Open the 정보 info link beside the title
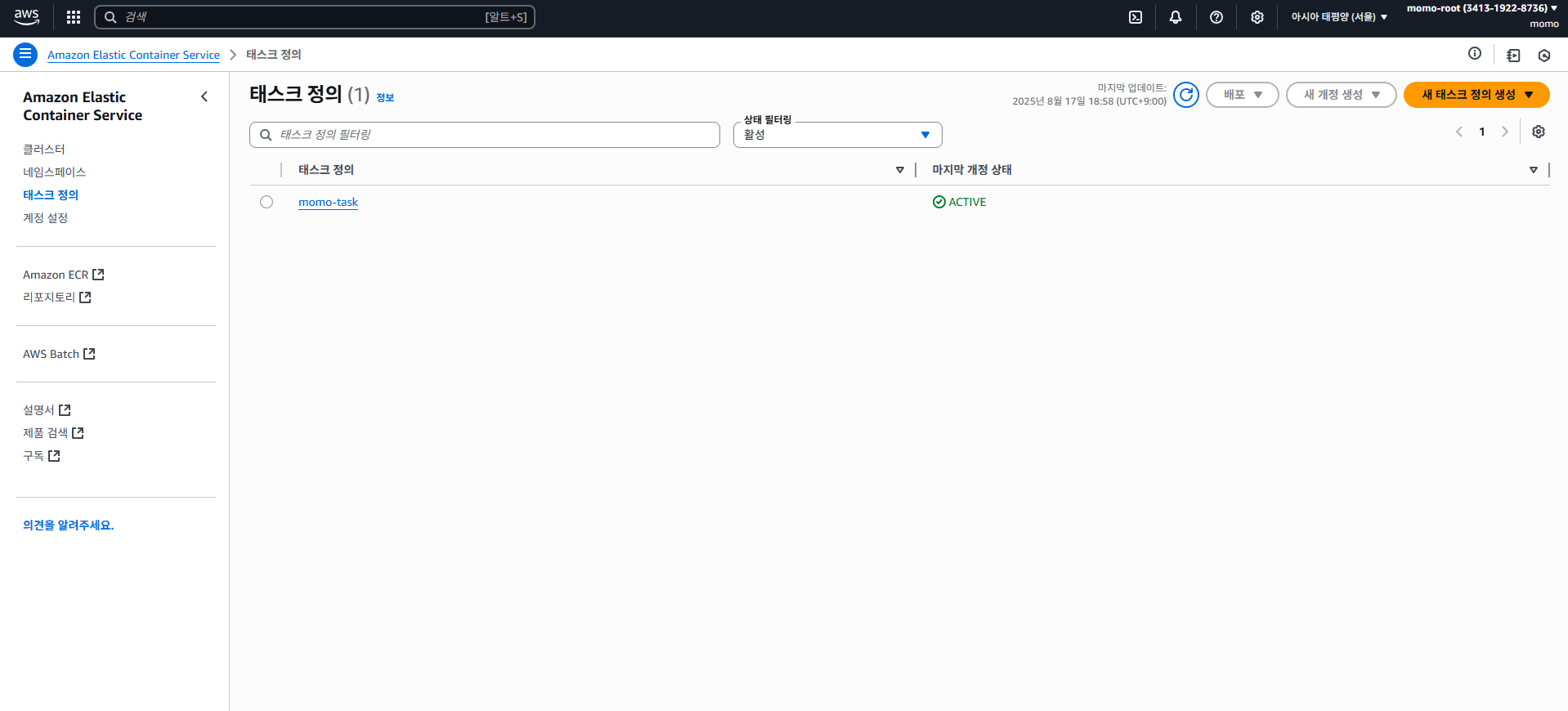The height and width of the screenshot is (711, 1568). (x=385, y=97)
